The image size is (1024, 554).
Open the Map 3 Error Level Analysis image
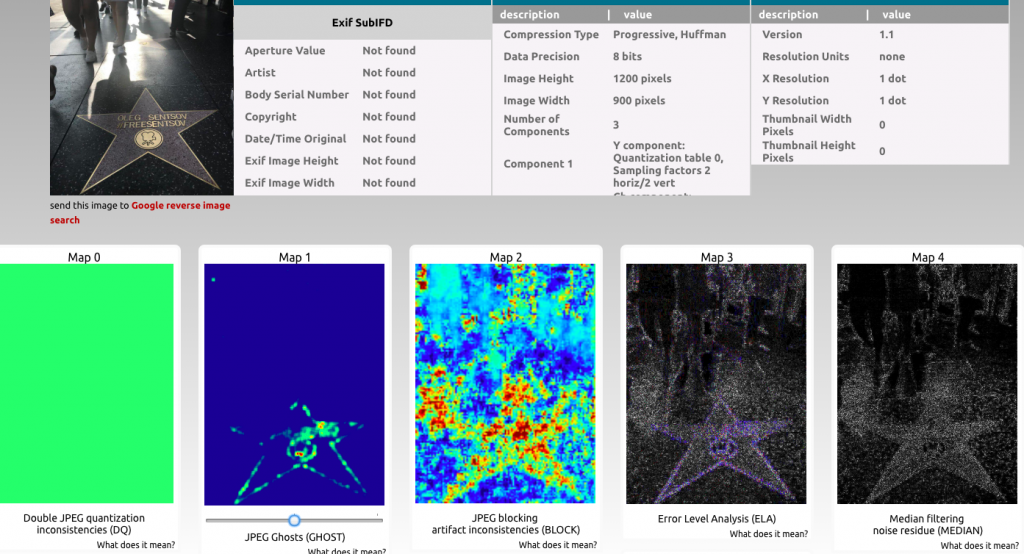[716, 384]
